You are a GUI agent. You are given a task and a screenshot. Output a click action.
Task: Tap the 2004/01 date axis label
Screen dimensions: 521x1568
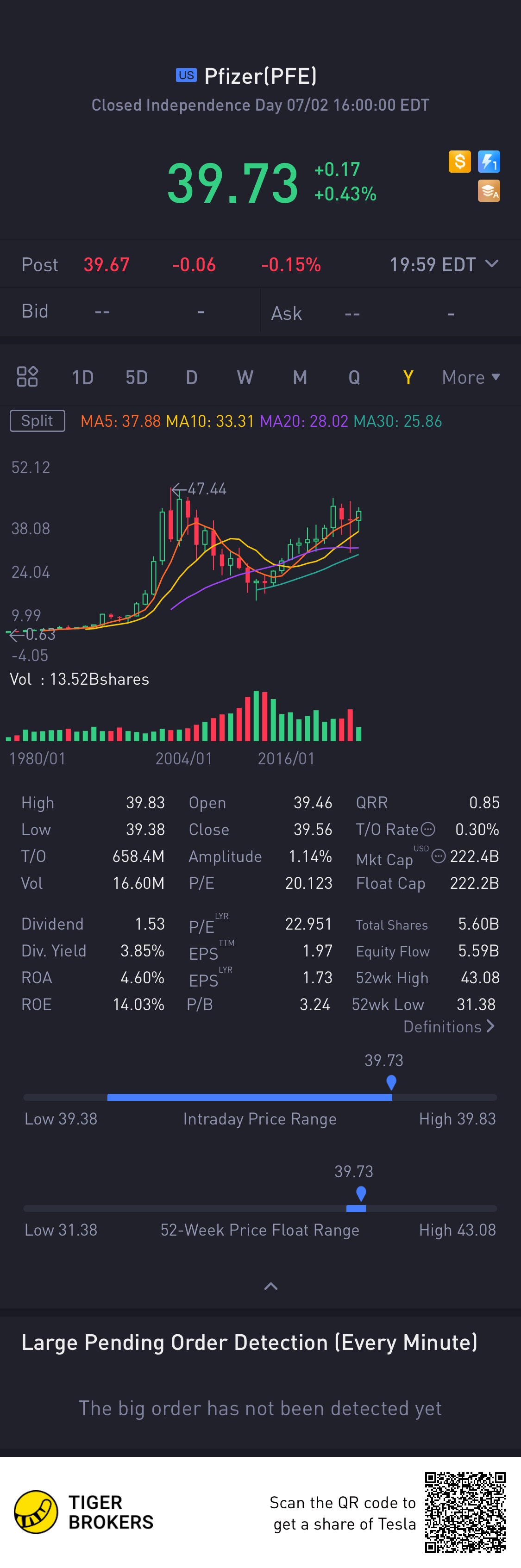pos(184,758)
